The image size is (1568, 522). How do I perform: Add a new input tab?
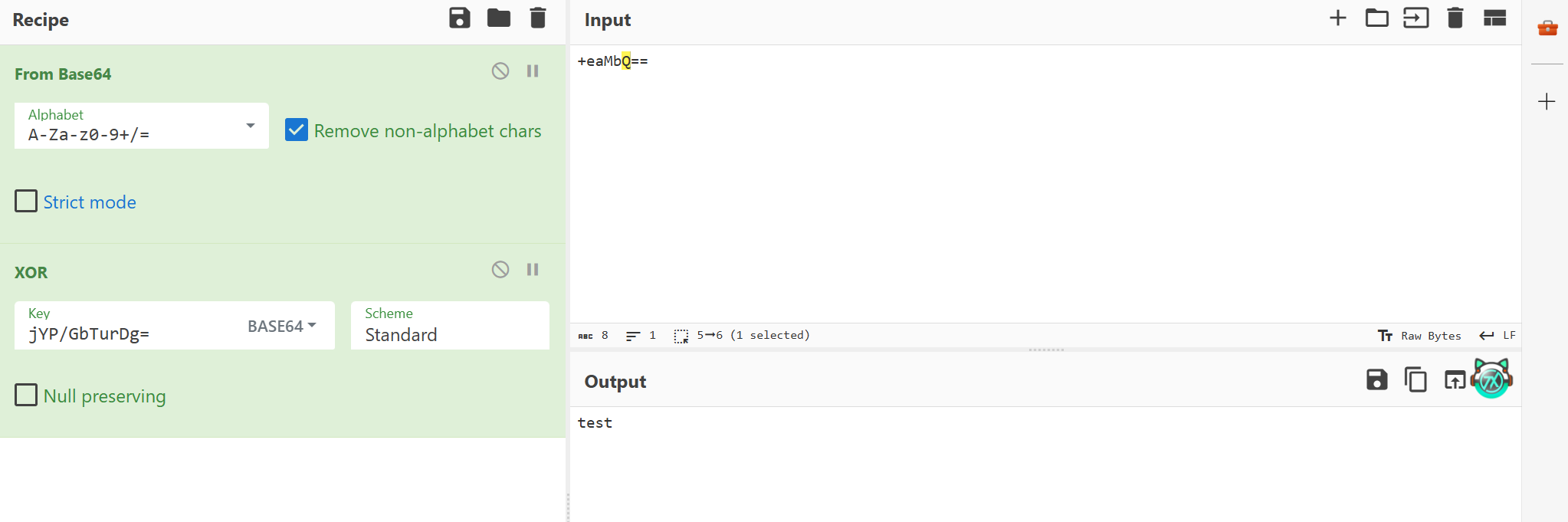point(1337,18)
